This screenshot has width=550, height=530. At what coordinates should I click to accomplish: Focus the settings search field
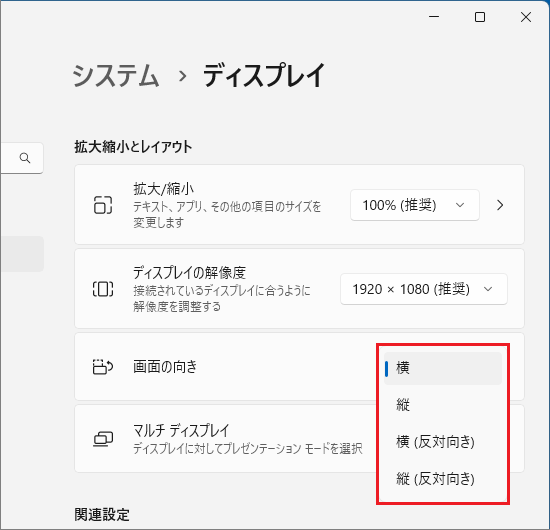(21, 158)
